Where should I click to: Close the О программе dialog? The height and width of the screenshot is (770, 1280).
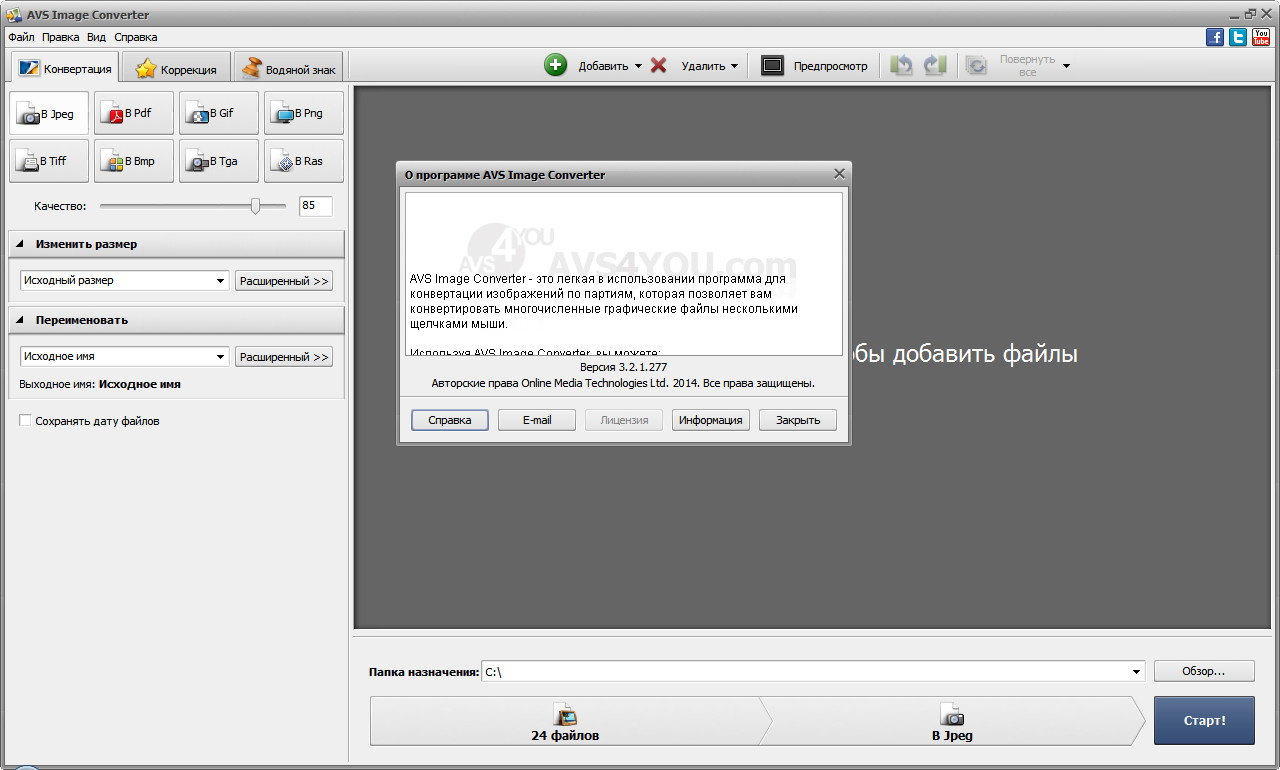[x=839, y=174]
